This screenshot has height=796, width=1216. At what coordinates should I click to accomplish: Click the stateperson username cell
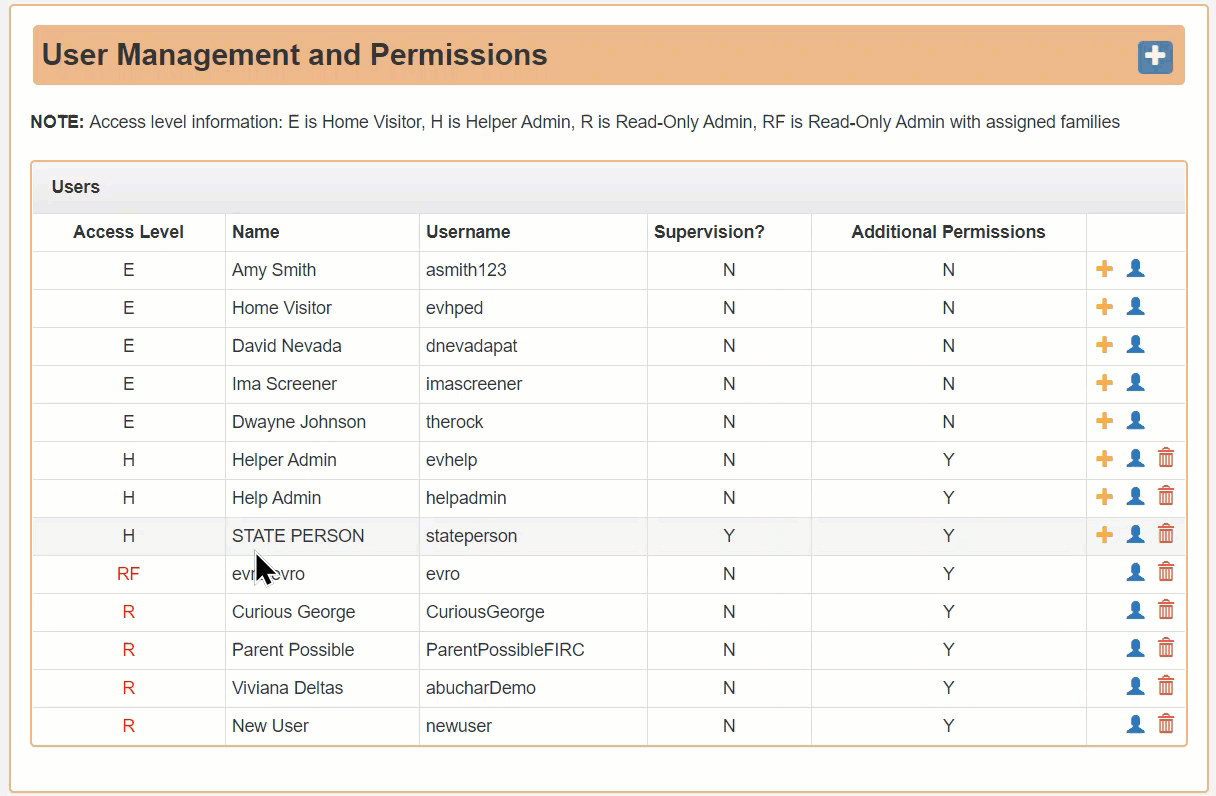click(x=533, y=536)
